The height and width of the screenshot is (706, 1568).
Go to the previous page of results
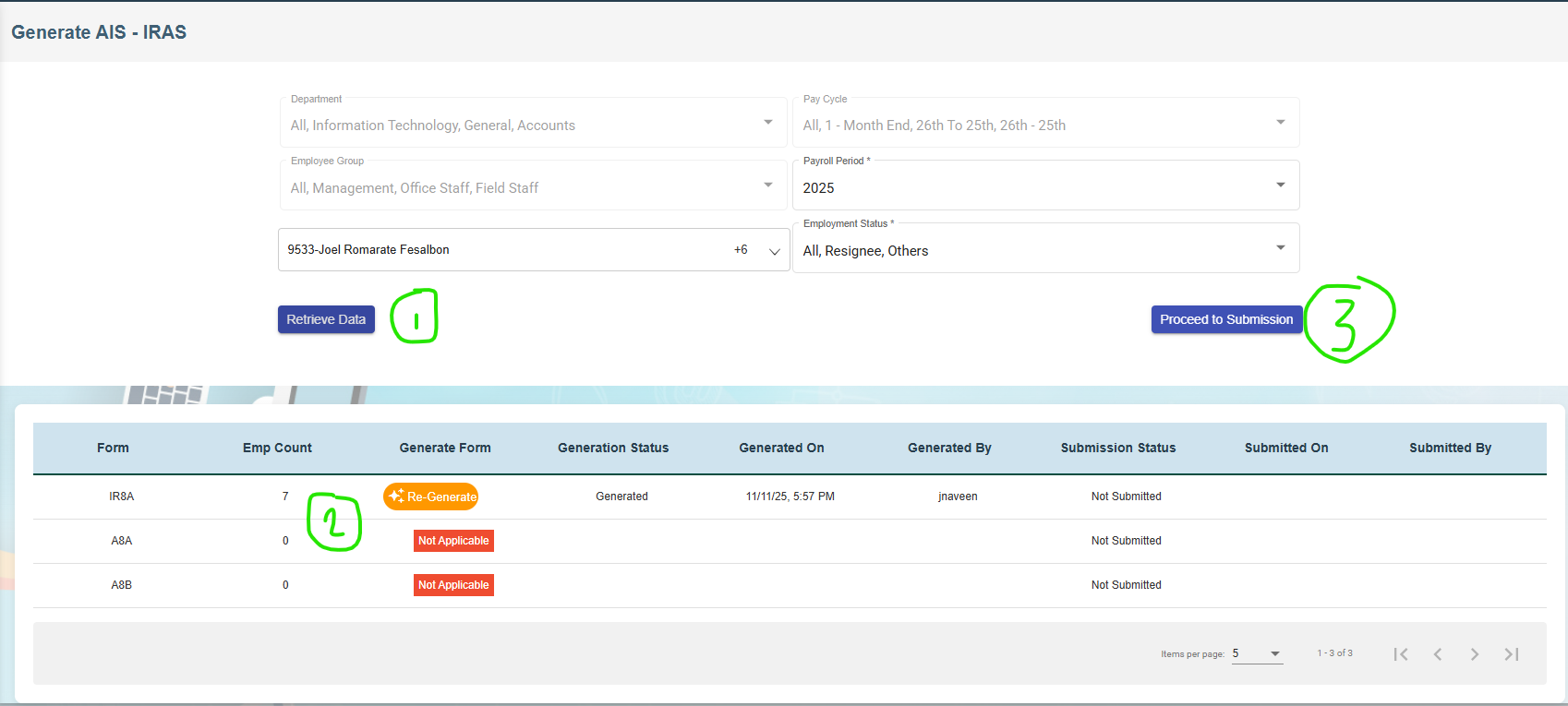(1438, 654)
